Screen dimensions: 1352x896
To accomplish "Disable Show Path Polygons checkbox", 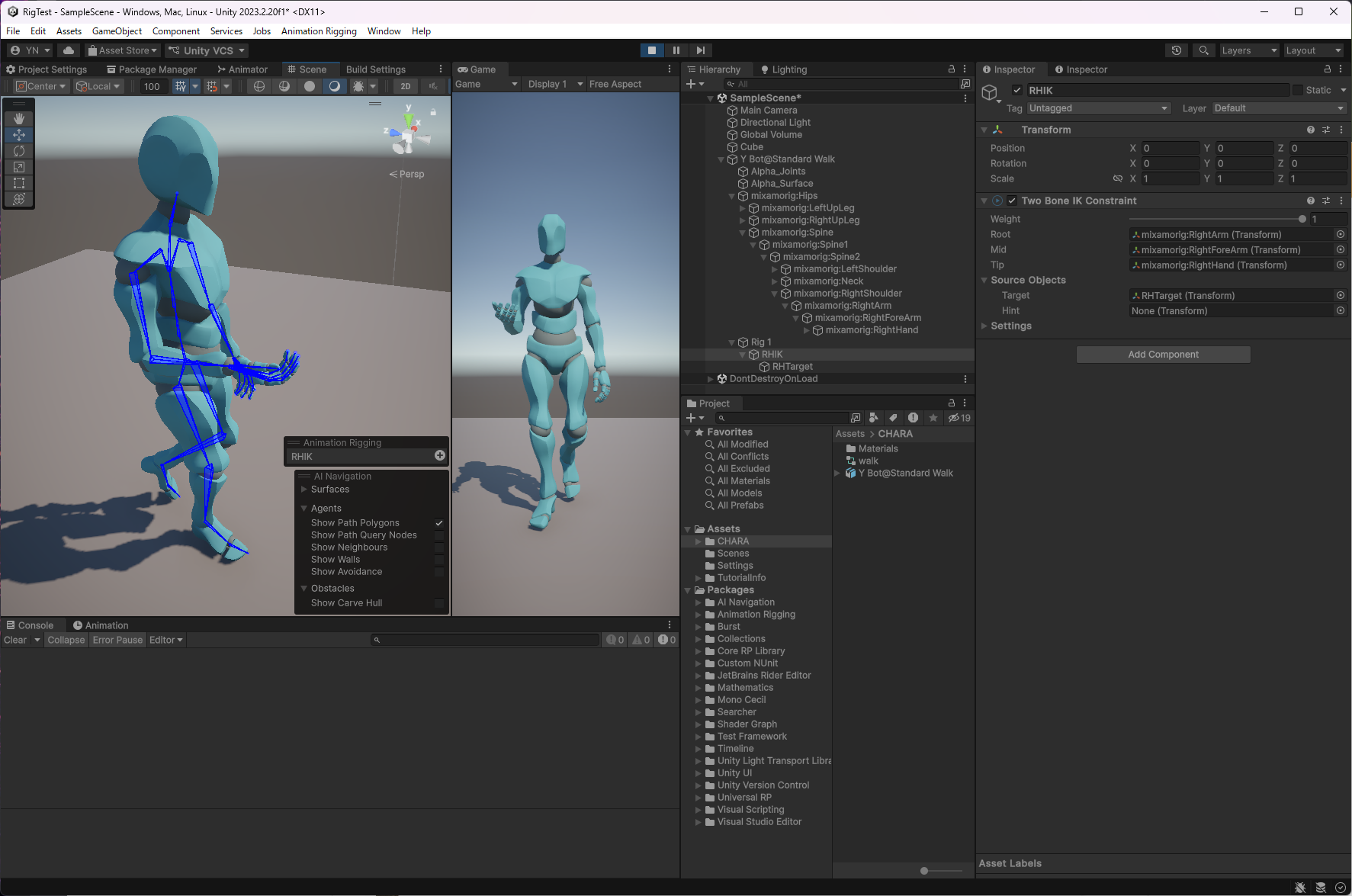I will click(439, 523).
